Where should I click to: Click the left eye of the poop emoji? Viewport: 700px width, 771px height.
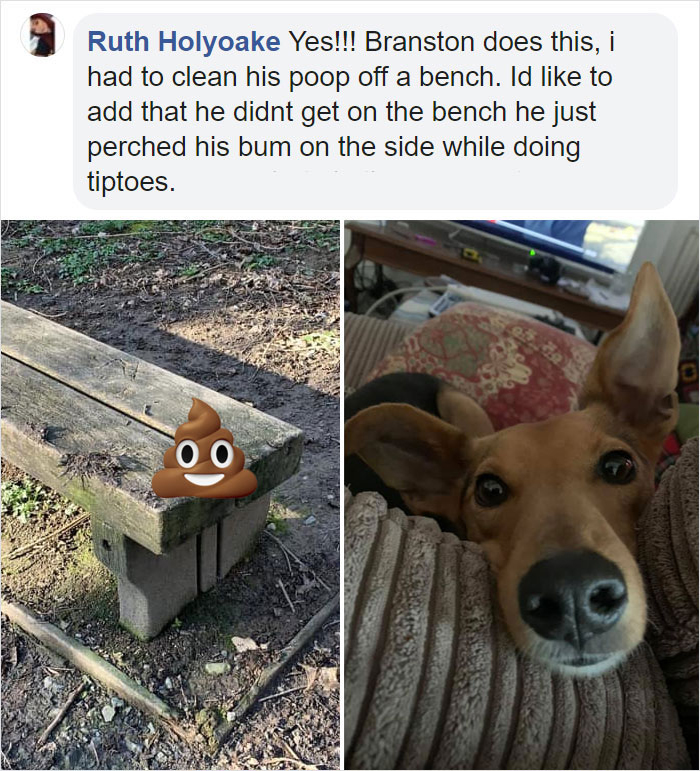click(187, 453)
